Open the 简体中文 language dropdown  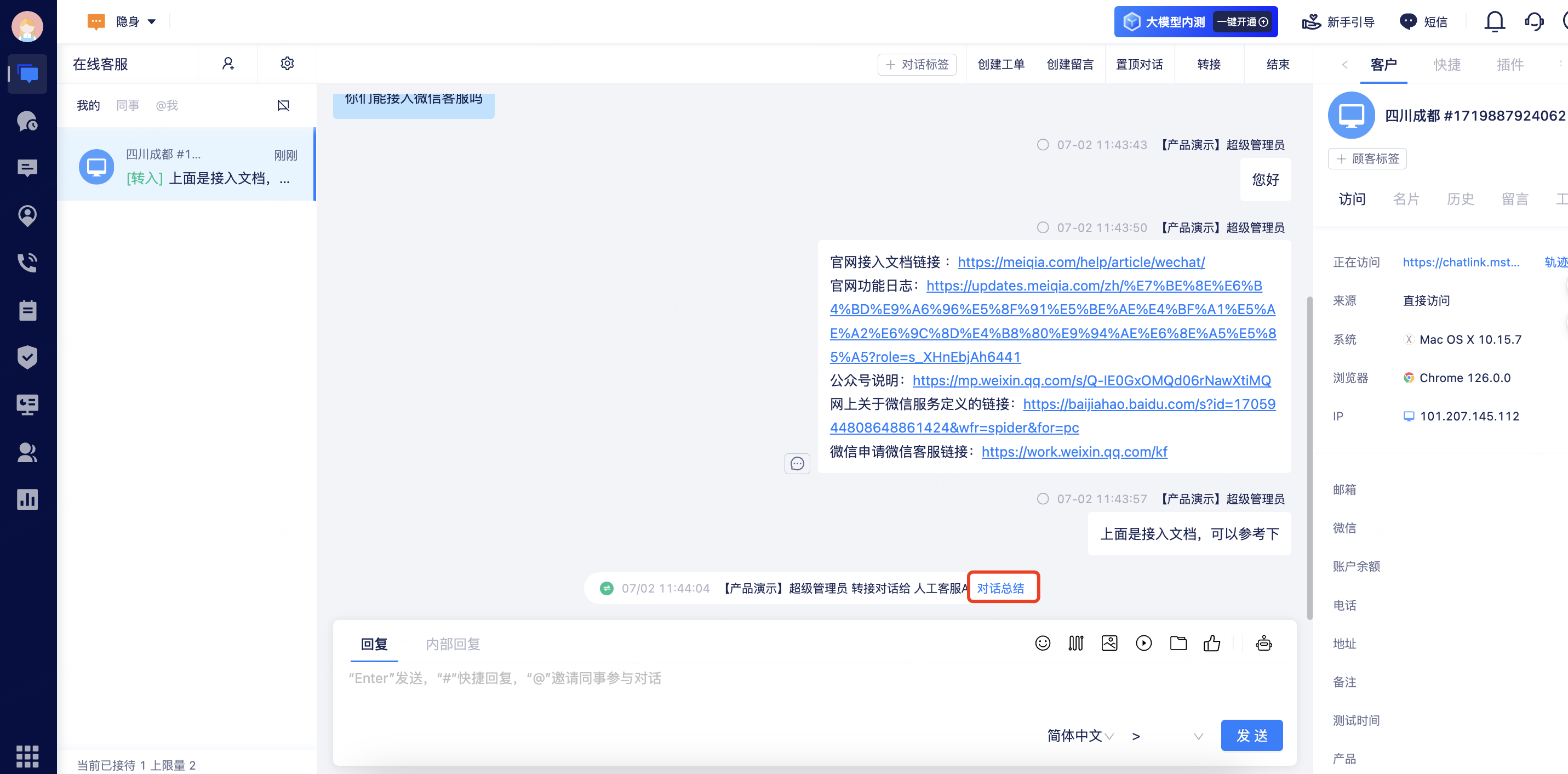(1080, 736)
